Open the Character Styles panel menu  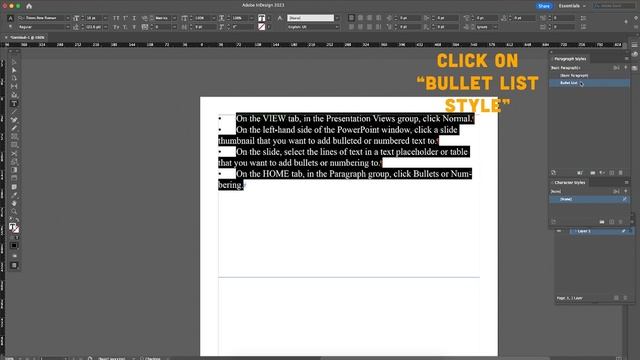pos(627,182)
